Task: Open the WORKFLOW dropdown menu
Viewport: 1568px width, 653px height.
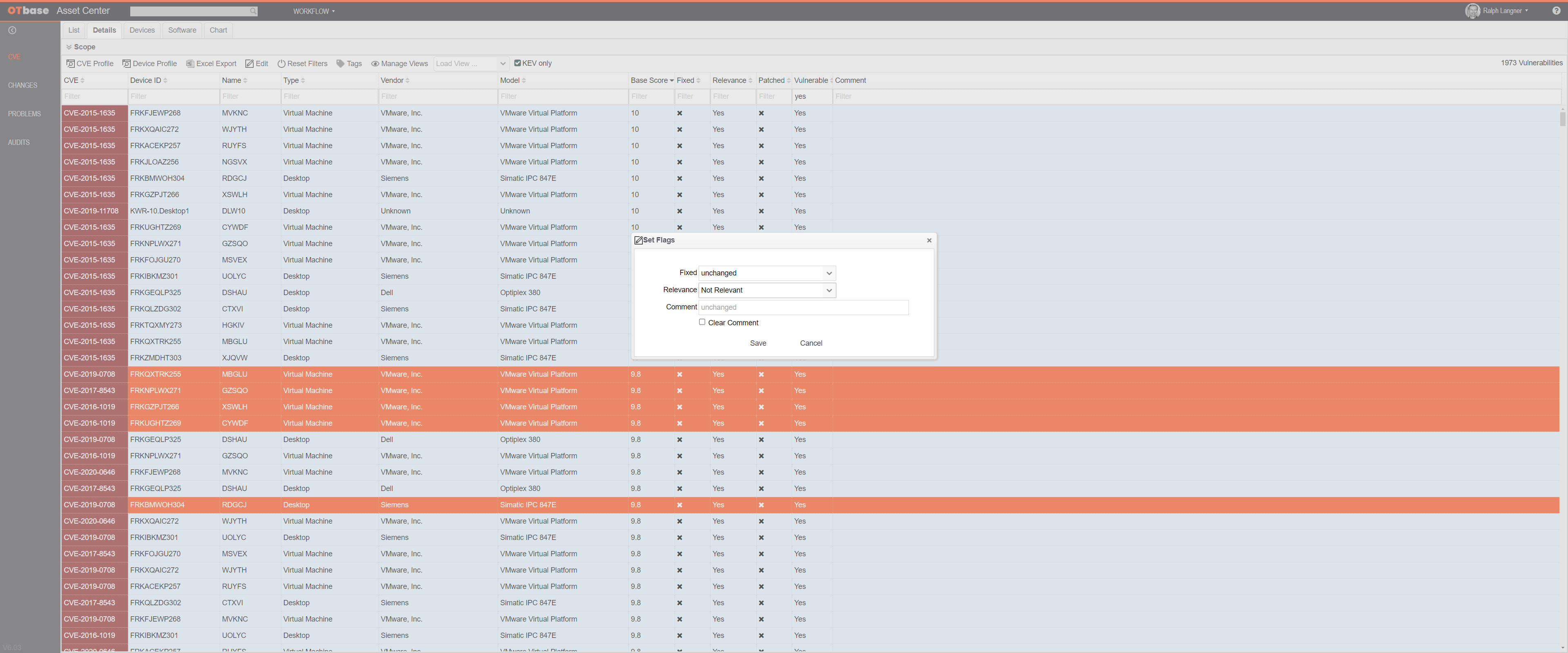Action: pyautogui.click(x=314, y=11)
